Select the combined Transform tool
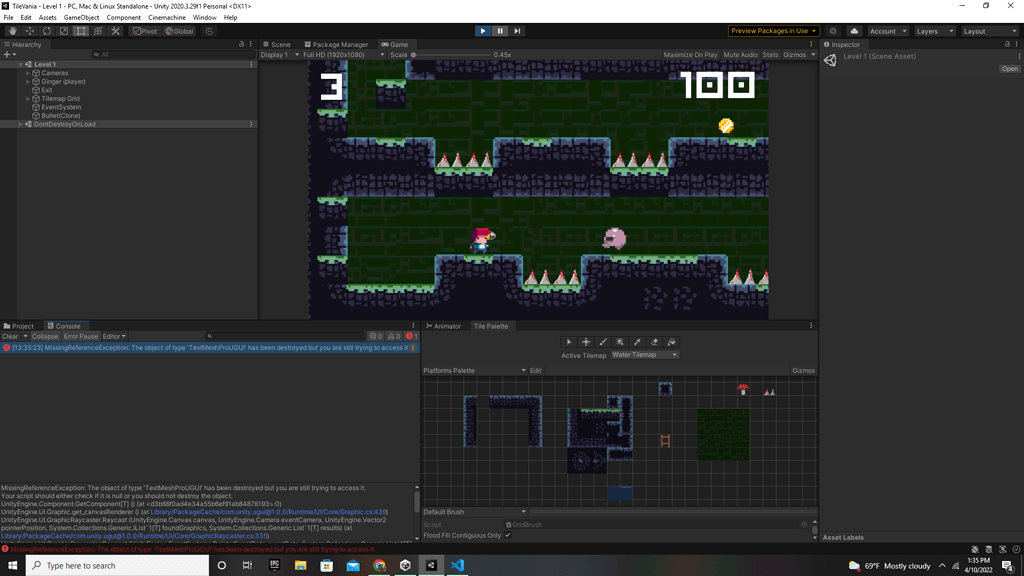 (x=98, y=31)
